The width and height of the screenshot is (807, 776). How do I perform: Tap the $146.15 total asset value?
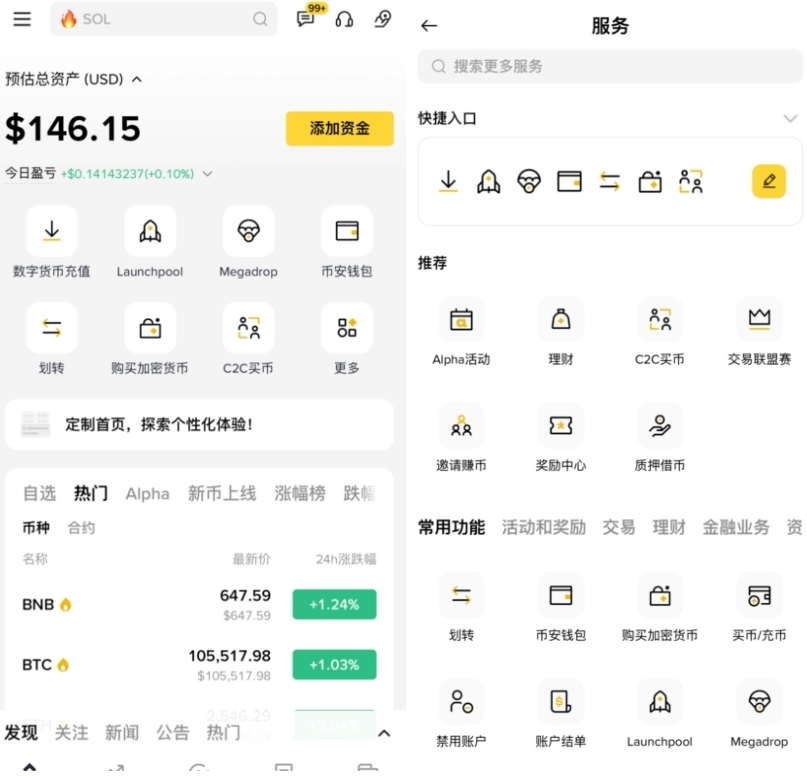pos(73,128)
